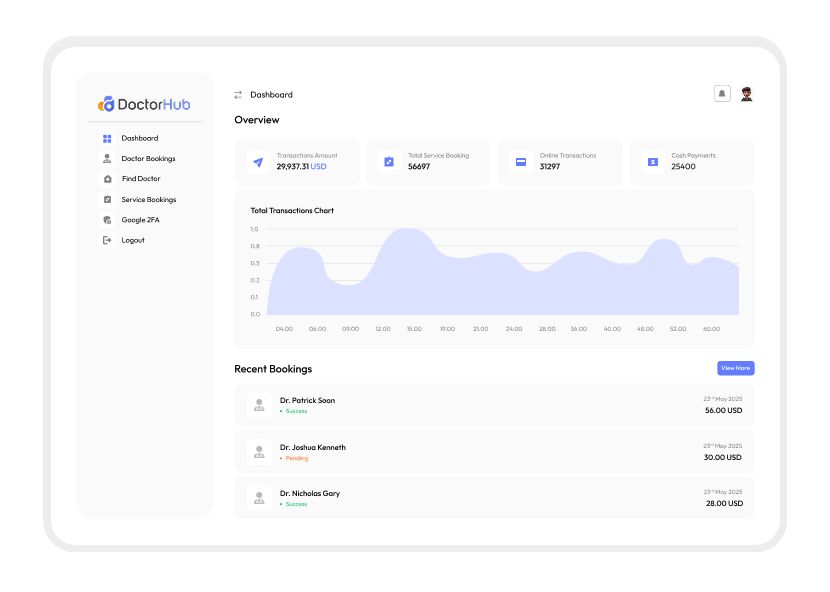Open Google 2FA settings
Image resolution: width=830 pixels, height=592 pixels.
click(139, 220)
